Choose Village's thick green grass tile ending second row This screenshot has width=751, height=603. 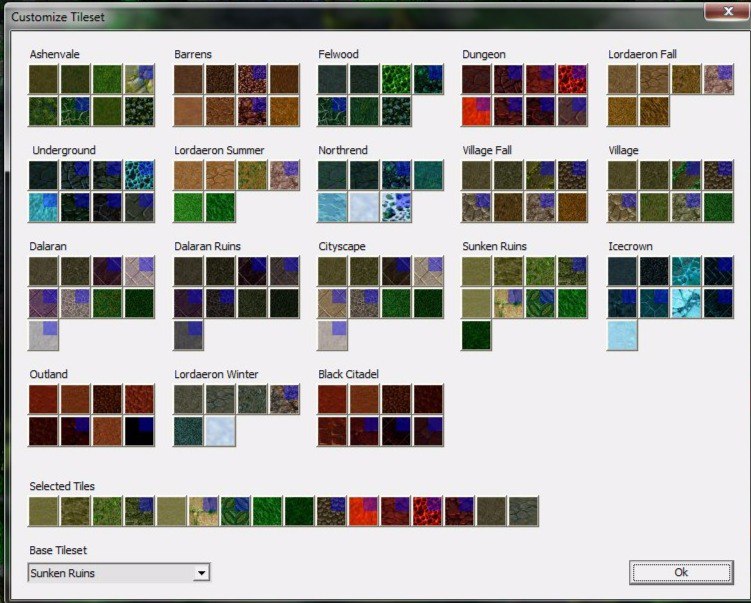[x=718, y=207]
